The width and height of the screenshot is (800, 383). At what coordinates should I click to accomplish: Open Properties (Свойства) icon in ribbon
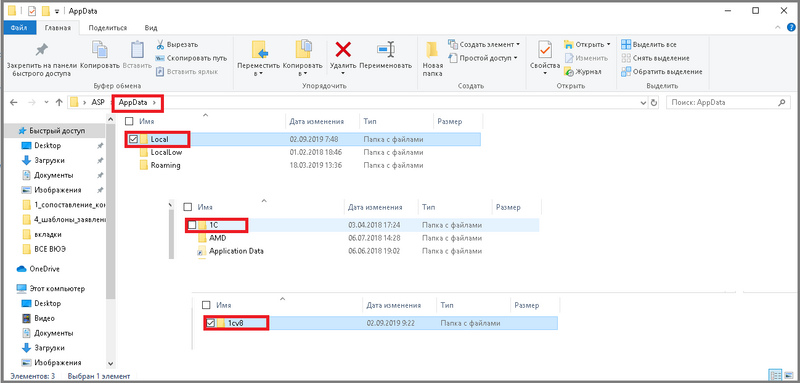pos(545,49)
